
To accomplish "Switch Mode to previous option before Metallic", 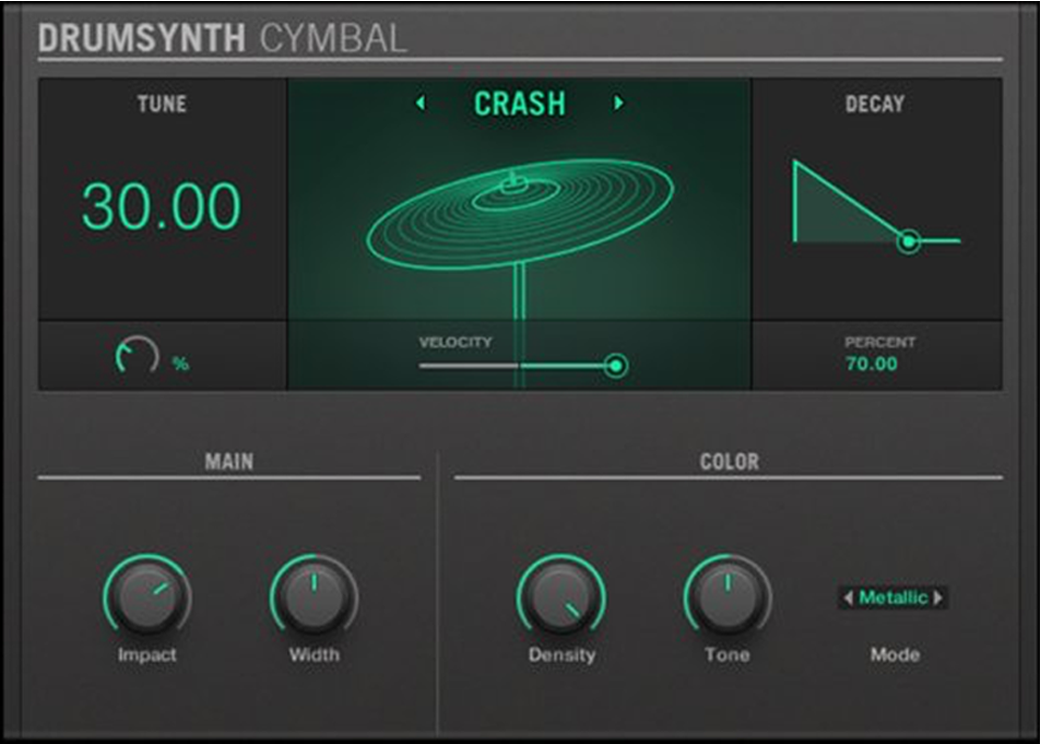I will [848, 598].
